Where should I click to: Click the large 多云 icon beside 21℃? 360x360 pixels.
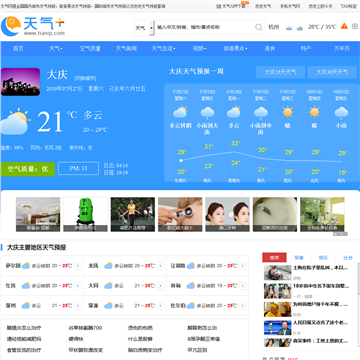(x=15, y=121)
